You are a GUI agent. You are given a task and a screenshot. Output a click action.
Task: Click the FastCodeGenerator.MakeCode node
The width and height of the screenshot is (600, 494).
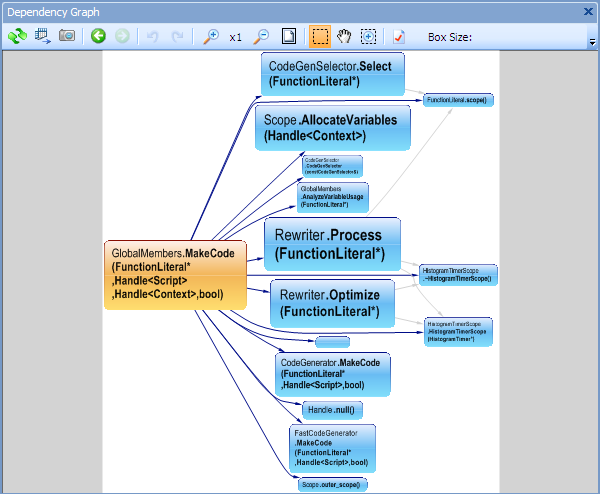[332, 448]
